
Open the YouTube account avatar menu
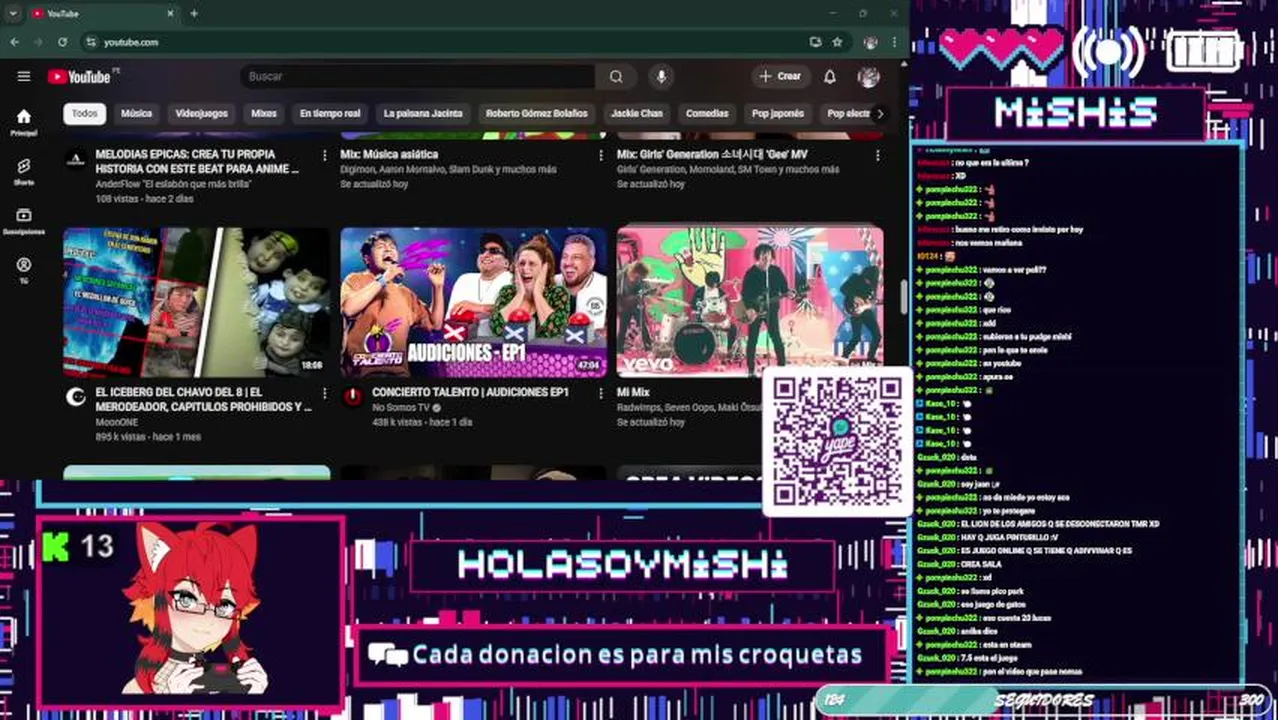[x=868, y=76]
